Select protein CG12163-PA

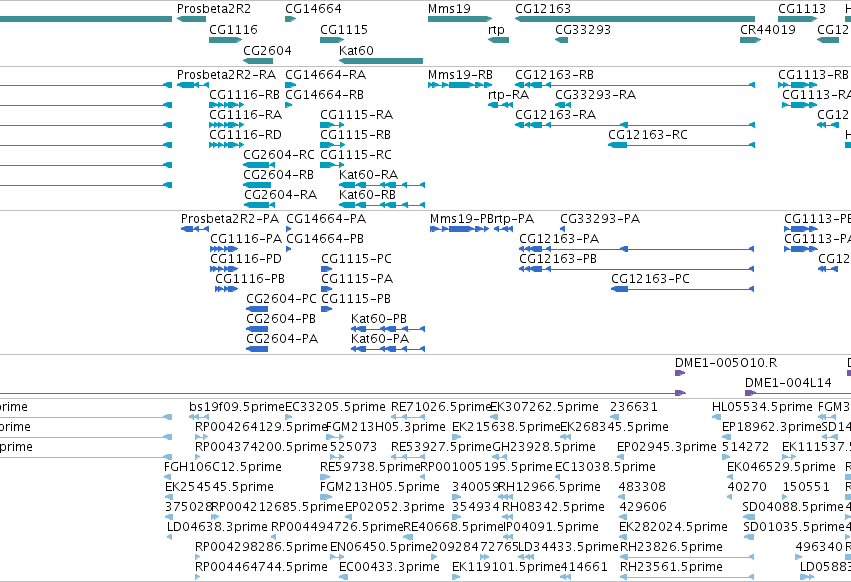point(559,239)
